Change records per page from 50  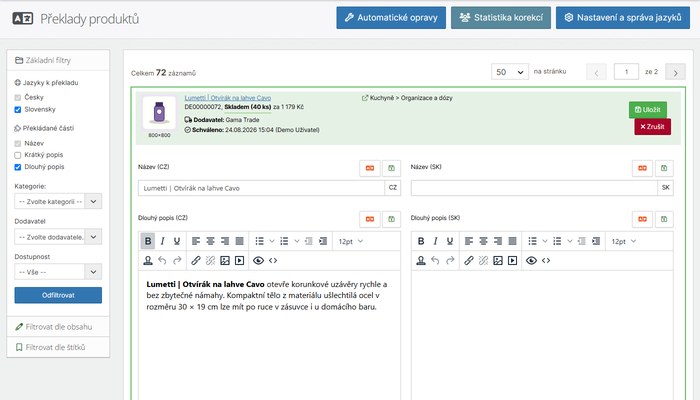pyautogui.click(x=510, y=72)
